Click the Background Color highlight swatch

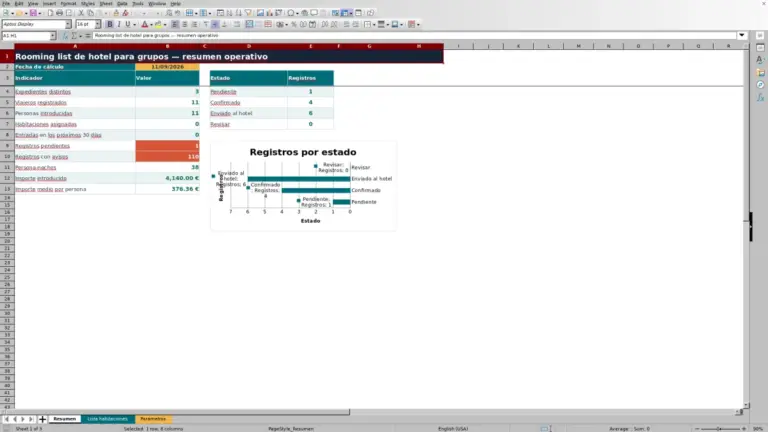coord(158,24)
